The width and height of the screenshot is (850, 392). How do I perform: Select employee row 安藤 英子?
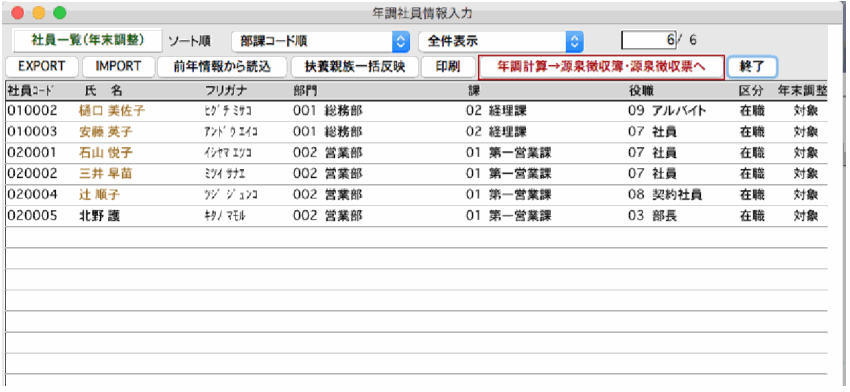click(x=416, y=132)
